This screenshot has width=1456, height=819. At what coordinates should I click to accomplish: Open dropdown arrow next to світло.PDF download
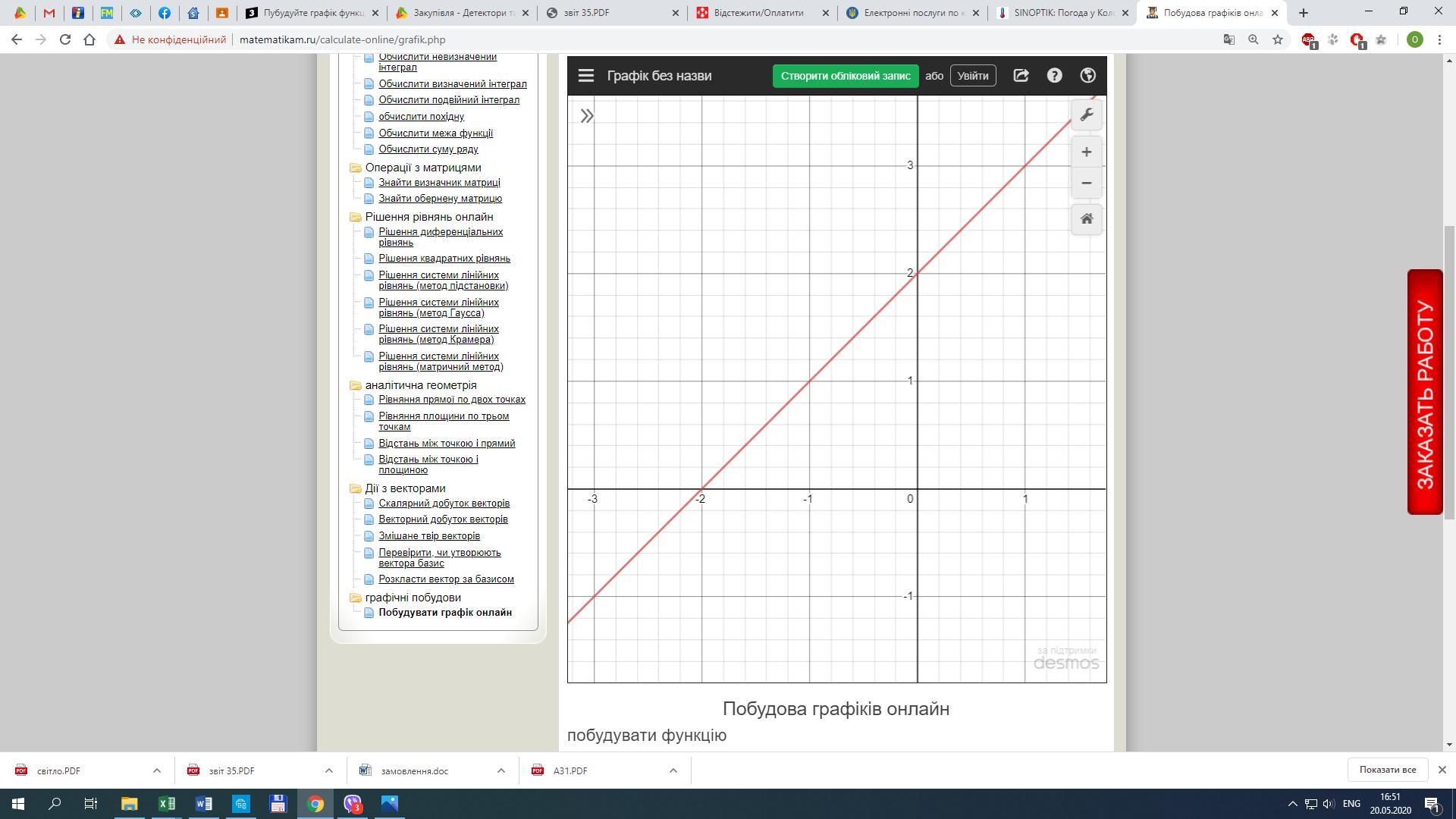coord(157,770)
